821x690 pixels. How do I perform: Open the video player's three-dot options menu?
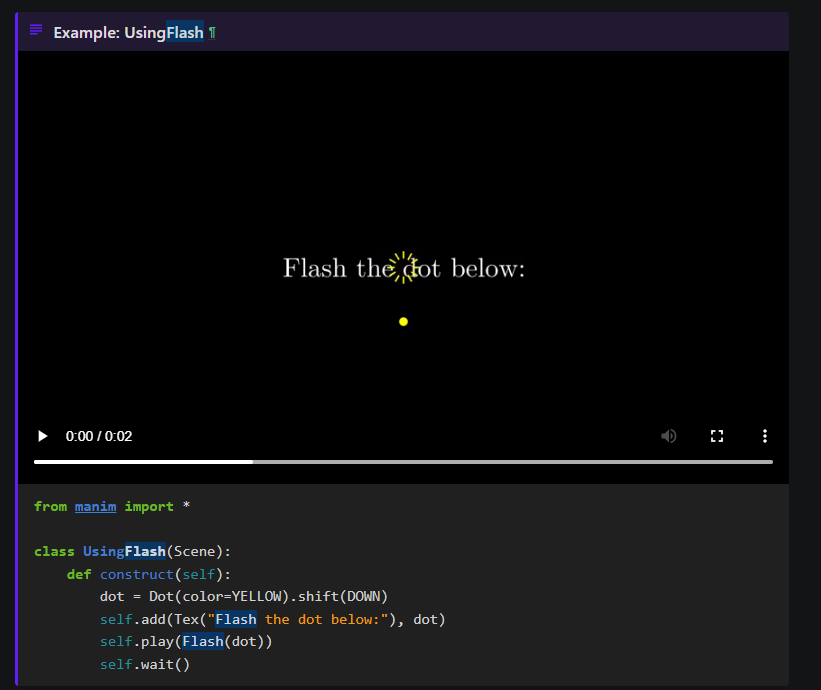click(765, 436)
